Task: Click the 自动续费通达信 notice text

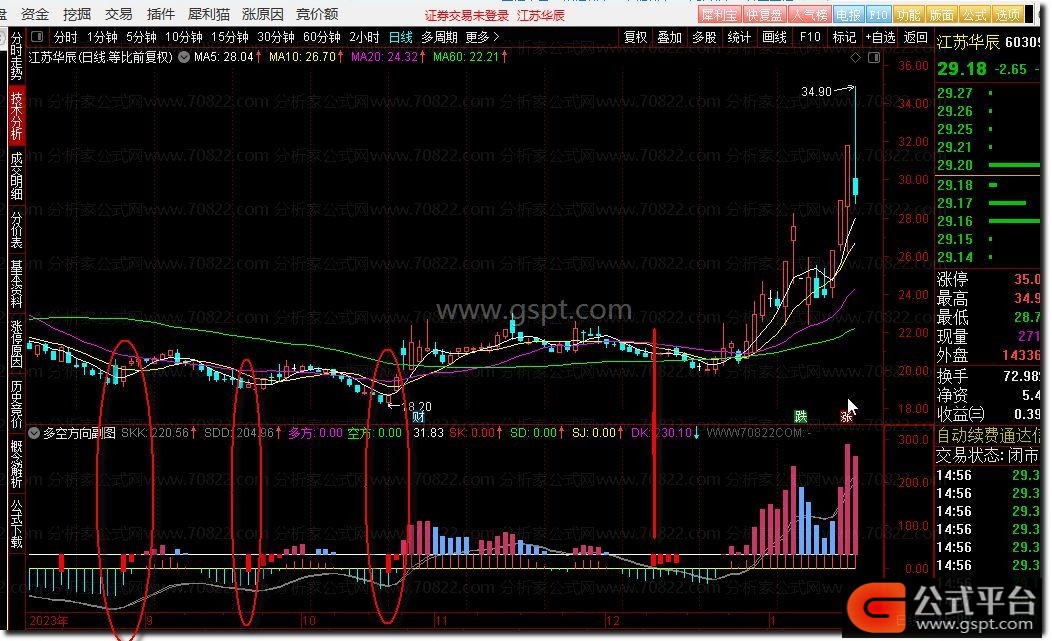Action: tap(988, 436)
